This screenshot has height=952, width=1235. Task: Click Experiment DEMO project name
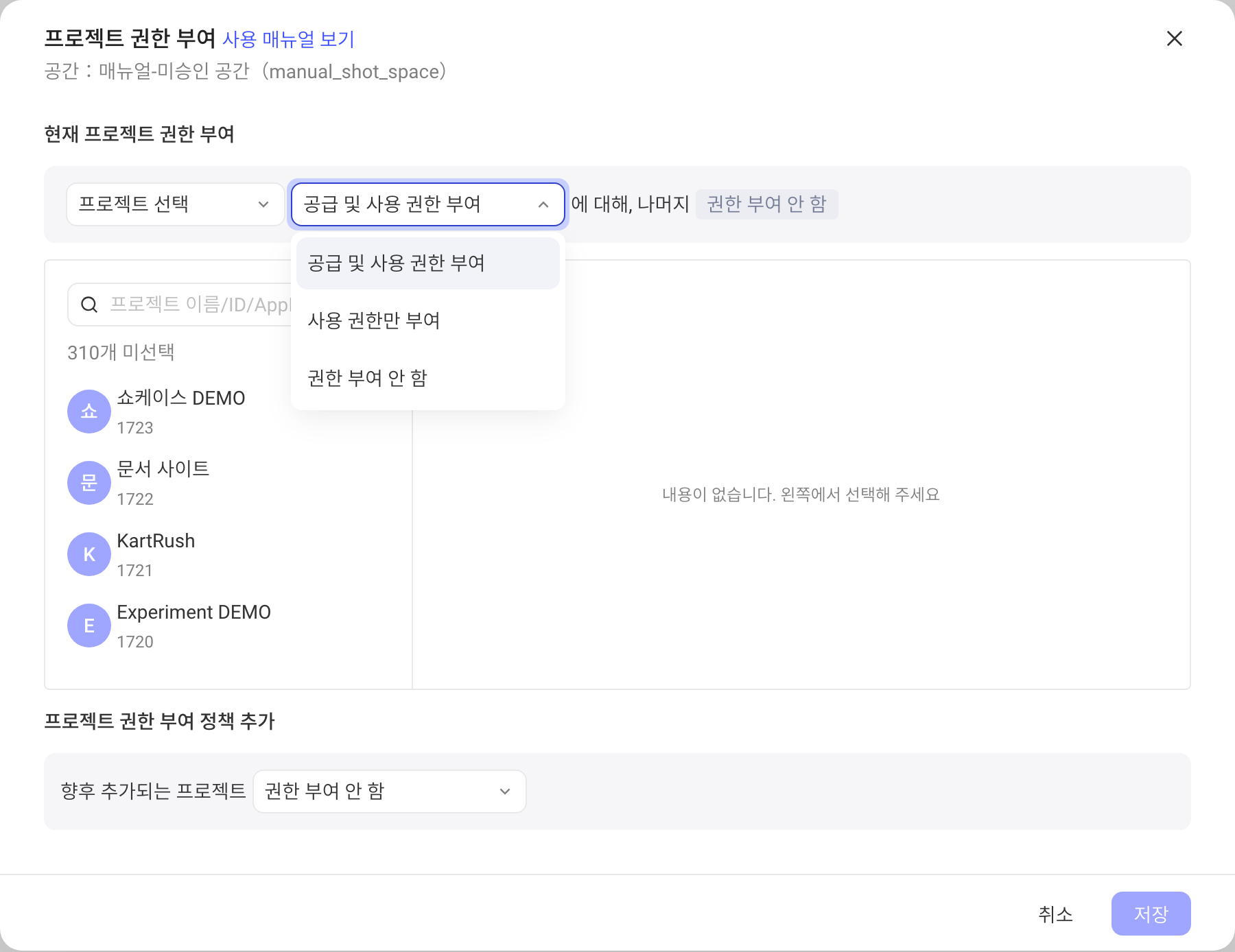(x=193, y=612)
